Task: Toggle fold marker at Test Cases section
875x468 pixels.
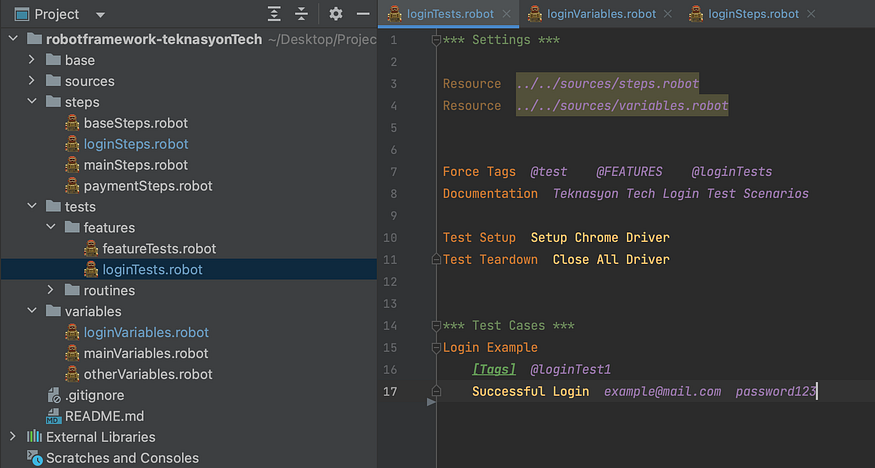Action: [x=435, y=326]
